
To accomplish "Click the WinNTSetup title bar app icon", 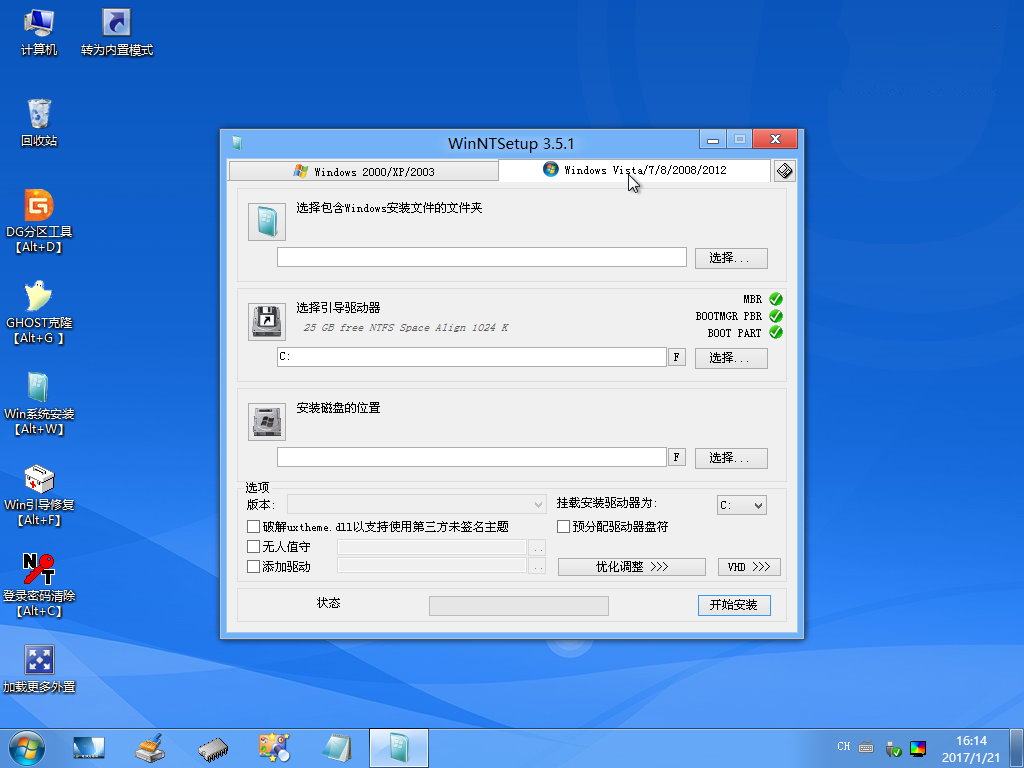I will (x=236, y=142).
